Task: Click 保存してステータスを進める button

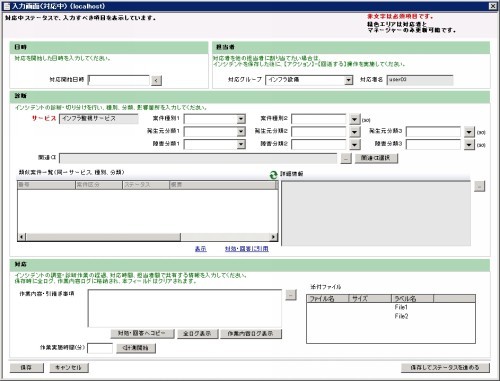Action: tap(445, 367)
